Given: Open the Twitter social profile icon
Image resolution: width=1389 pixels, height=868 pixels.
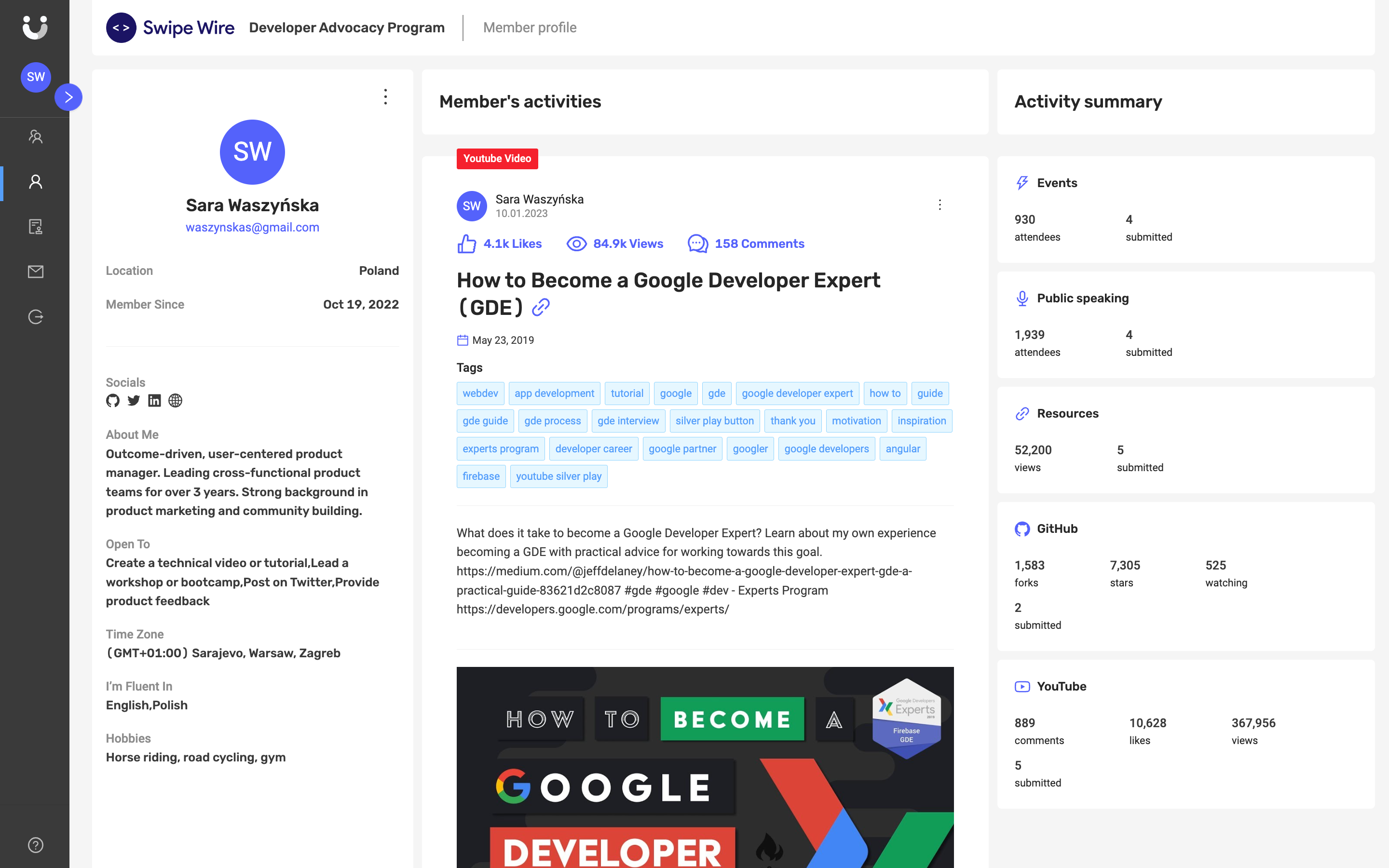Looking at the screenshot, I should coord(134,401).
